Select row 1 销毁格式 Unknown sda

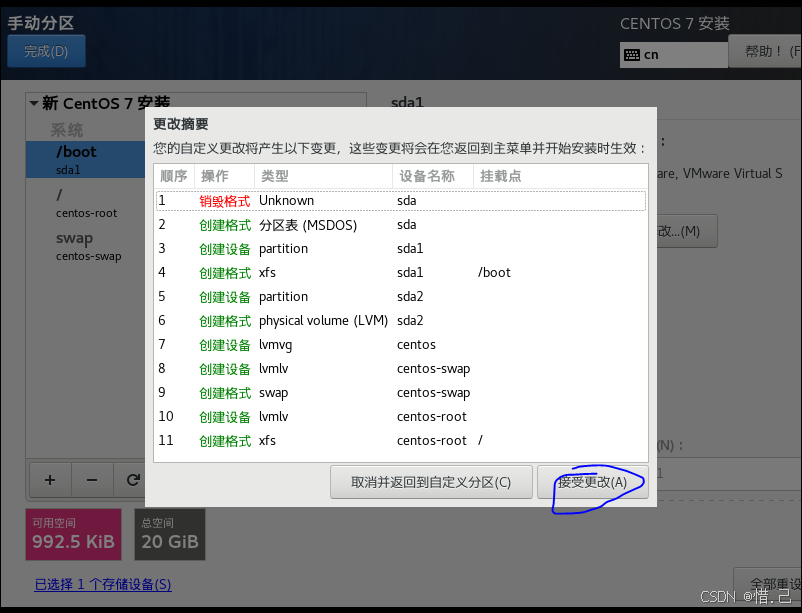pyautogui.click(x=400, y=200)
